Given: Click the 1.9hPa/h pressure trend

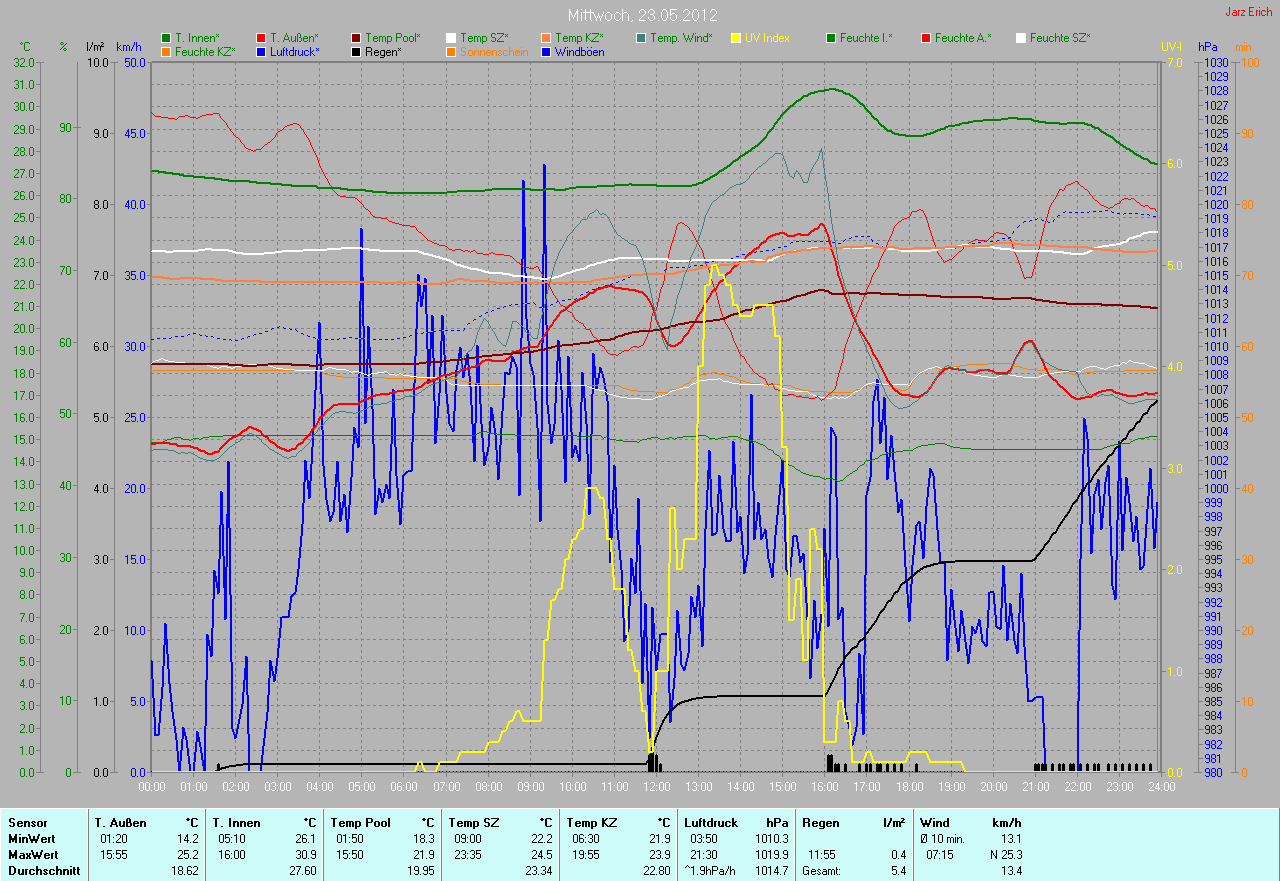Looking at the screenshot, I should pyautogui.click(x=712, y=871).
